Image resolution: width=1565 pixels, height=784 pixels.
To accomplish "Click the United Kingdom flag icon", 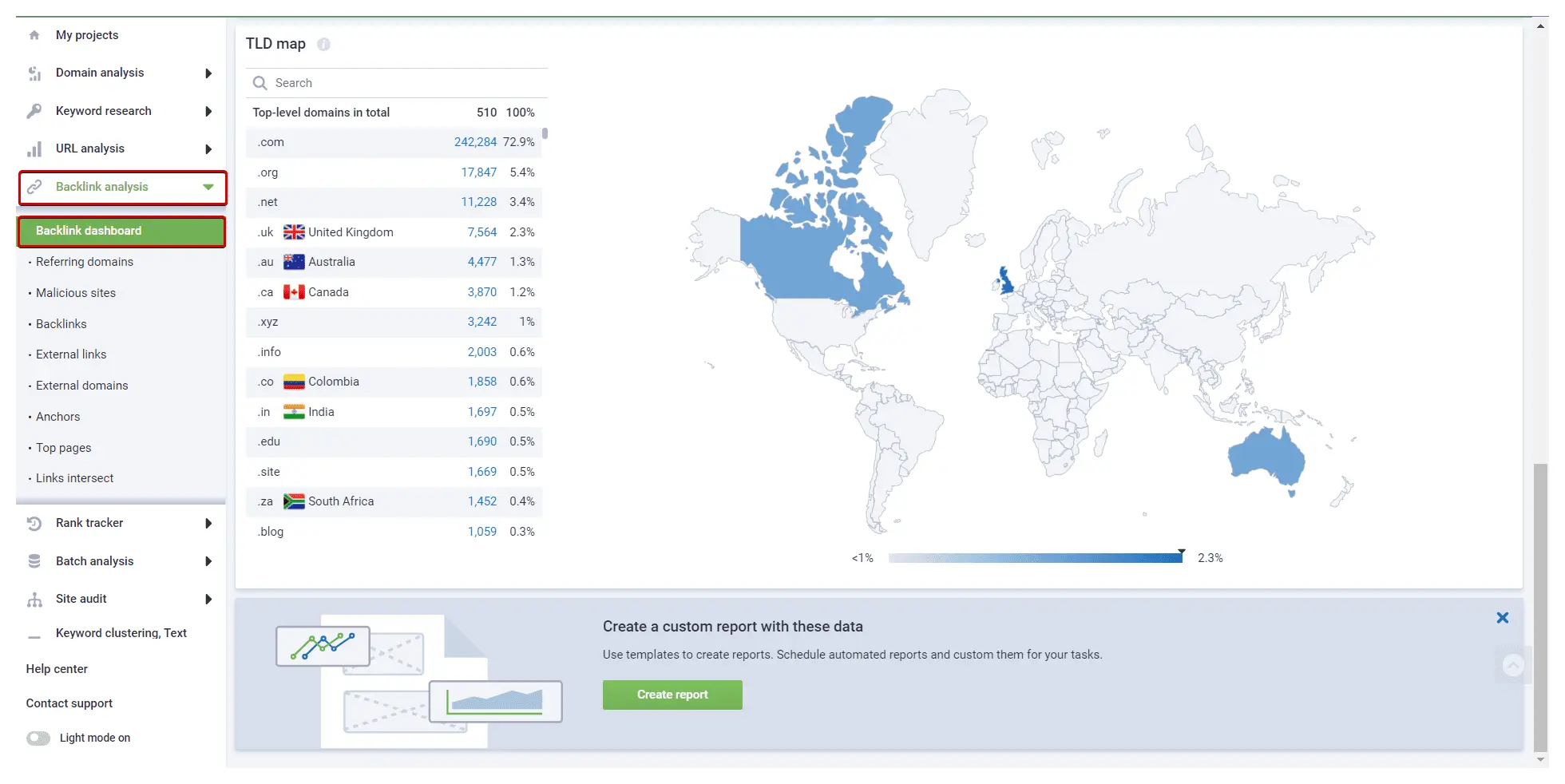I will [294, 232].
